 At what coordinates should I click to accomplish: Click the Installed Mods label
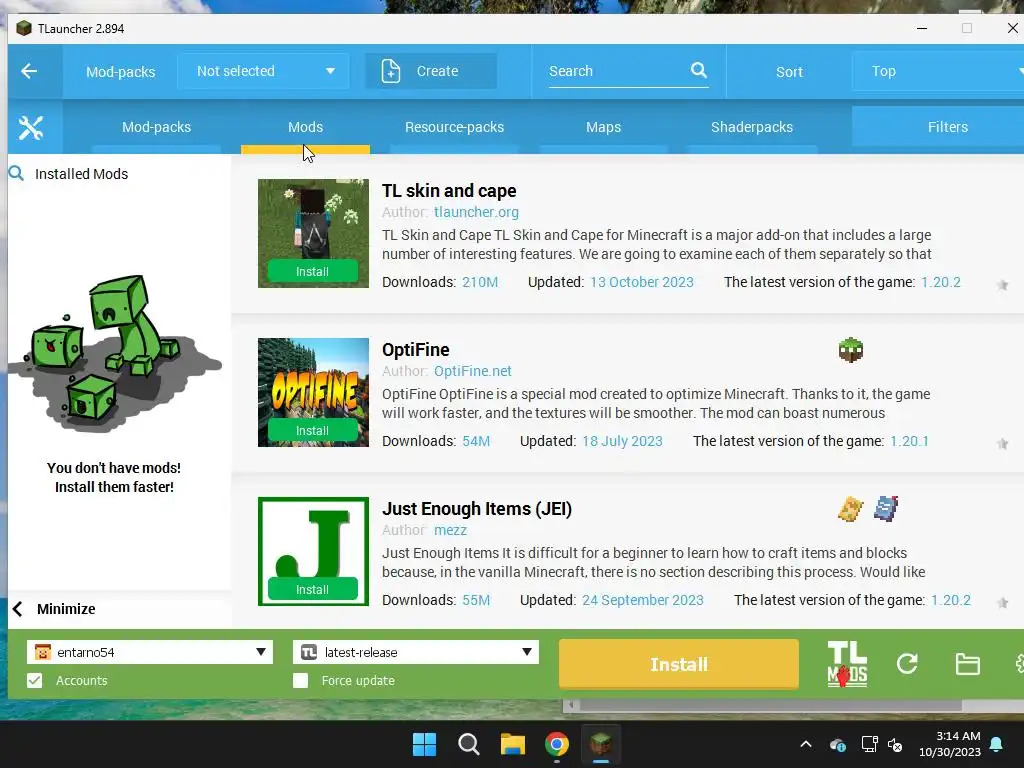82,174
